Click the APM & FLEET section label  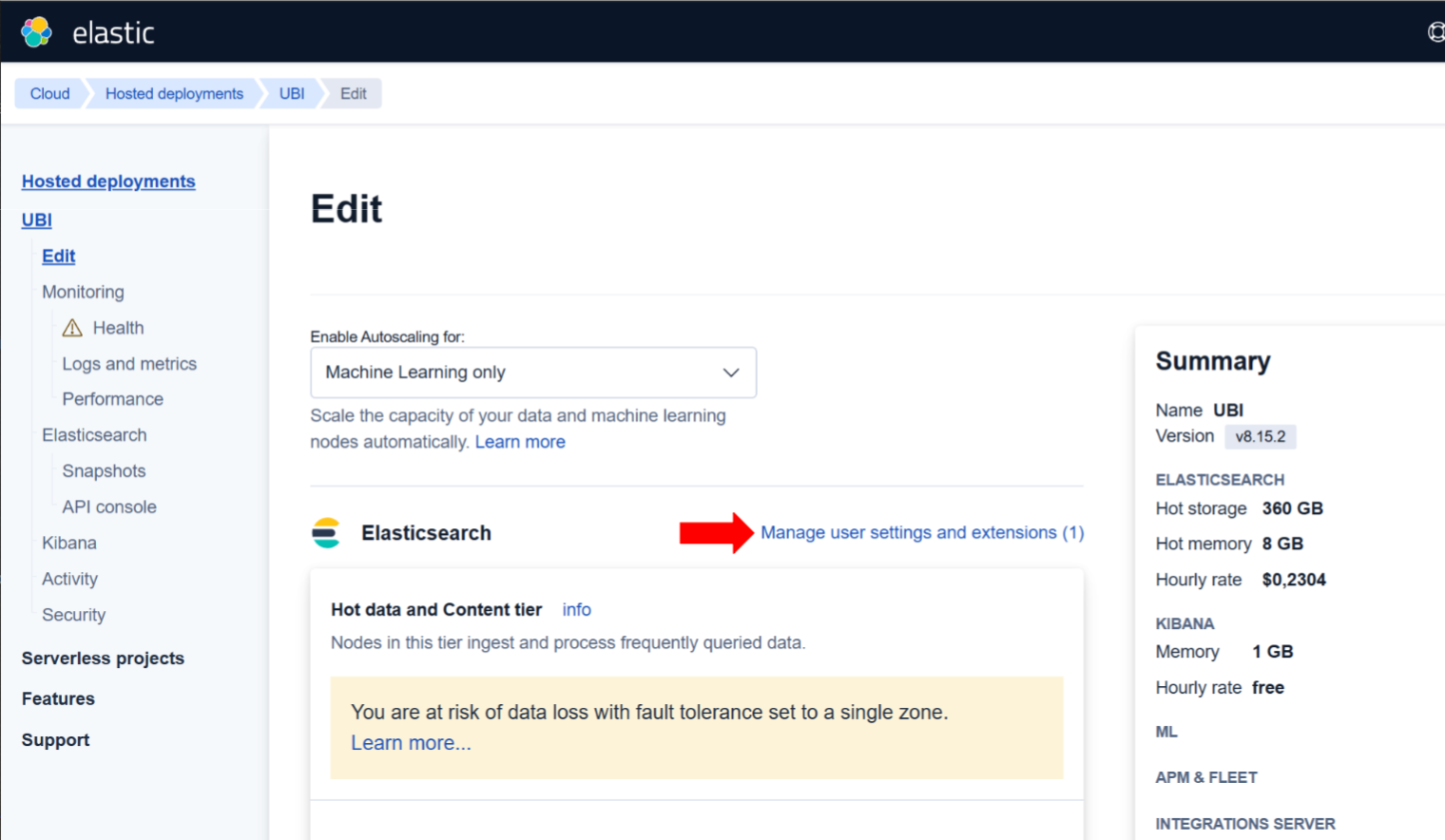[1206, 777]
